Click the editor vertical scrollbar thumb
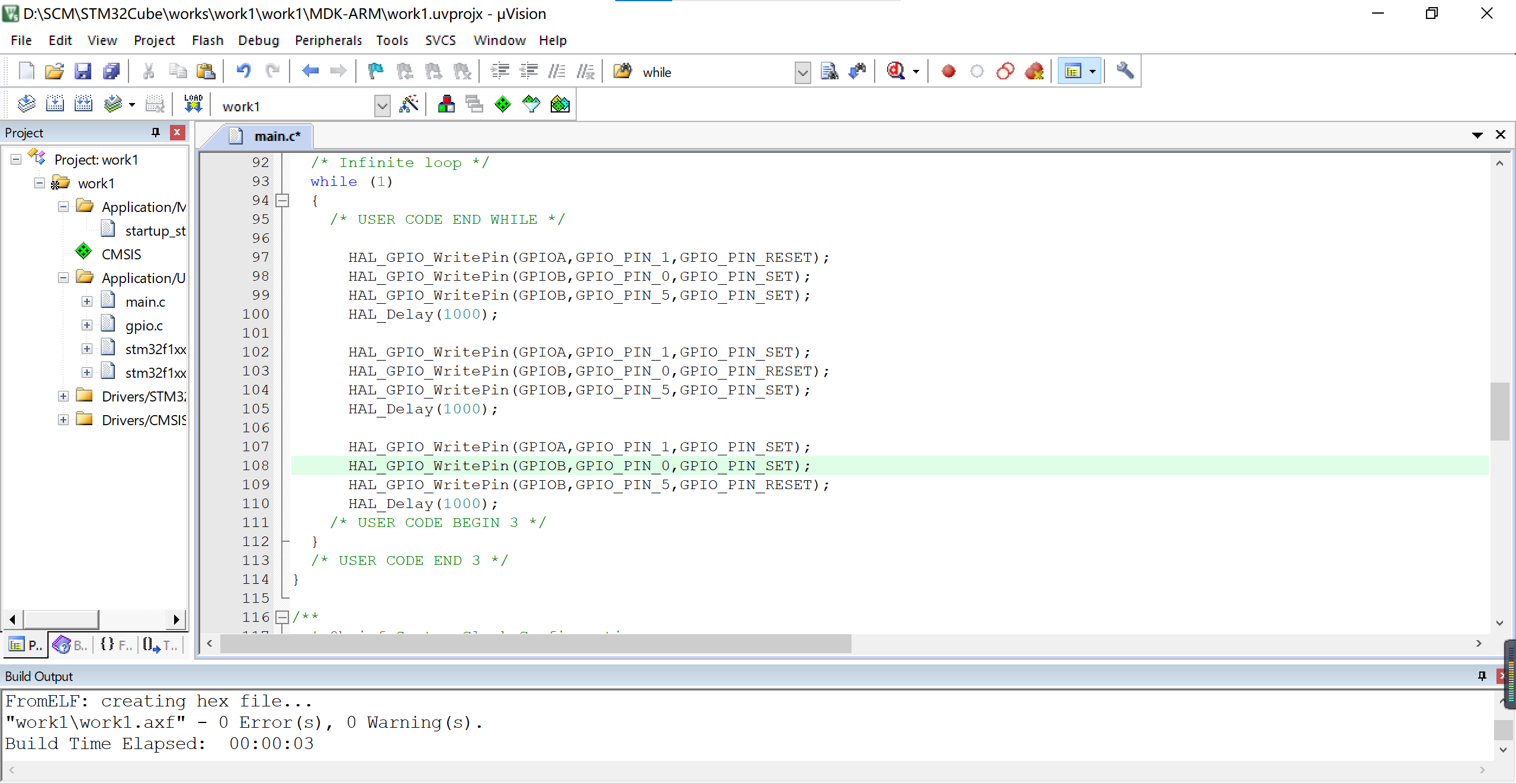The width and height of the screenshot is (1516, 784). point(1499,412)
